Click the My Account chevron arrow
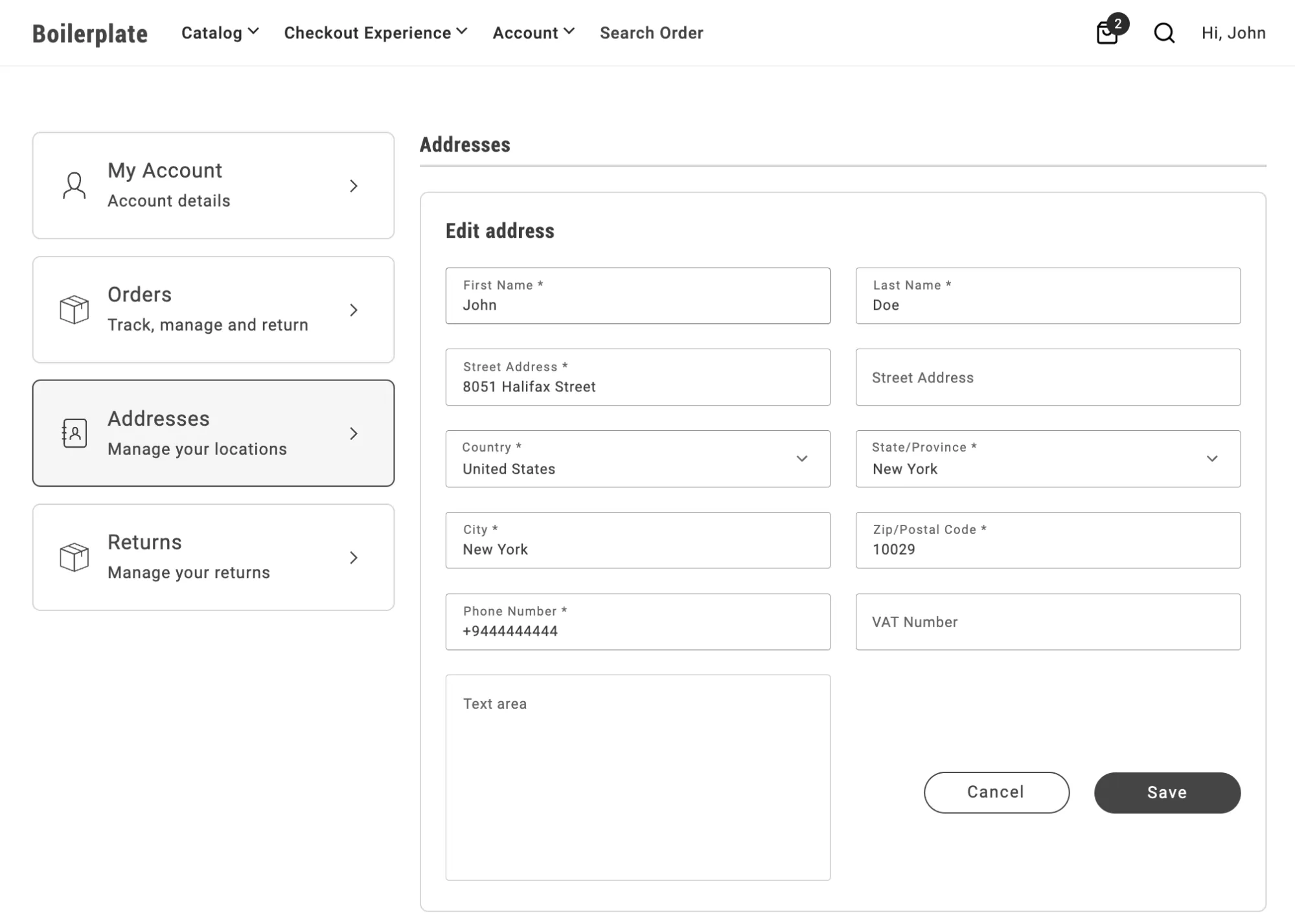The width and height of the screenshot is (1295, 924). [353, 185]
